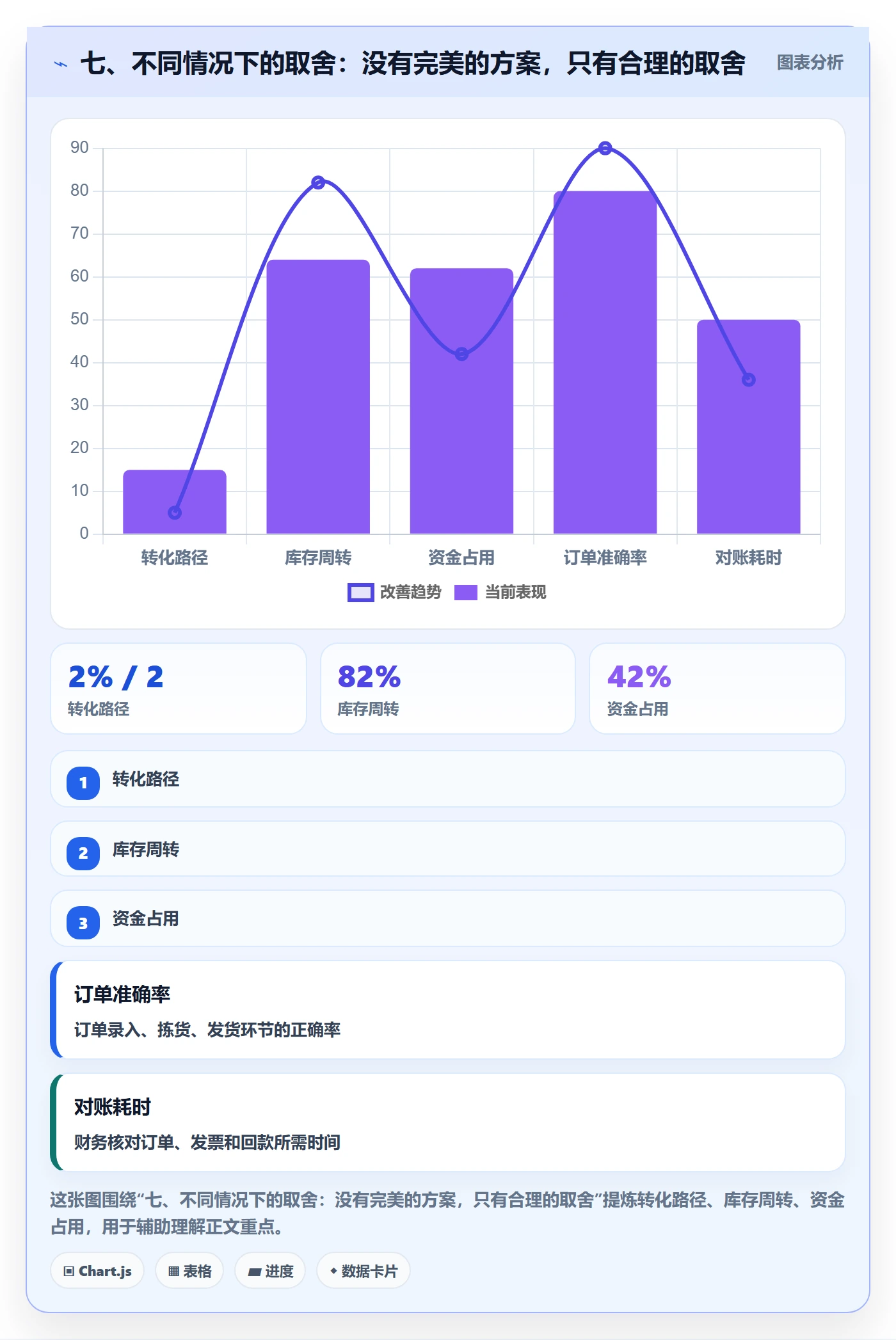Click the 资金占用 bar in the chart
The width and height of the screenshot is (896, 1340).
tap(461, 401)
